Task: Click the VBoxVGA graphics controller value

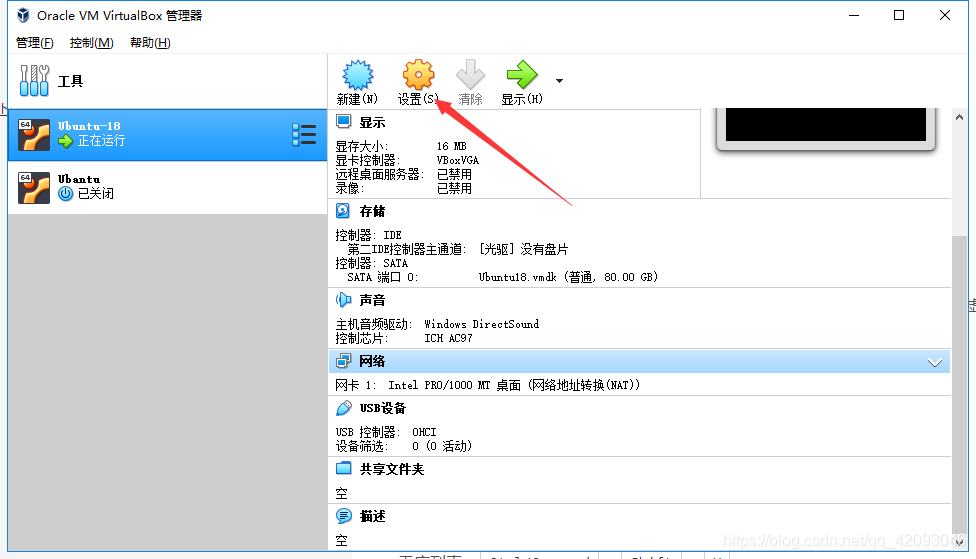Action: (458, 160)
